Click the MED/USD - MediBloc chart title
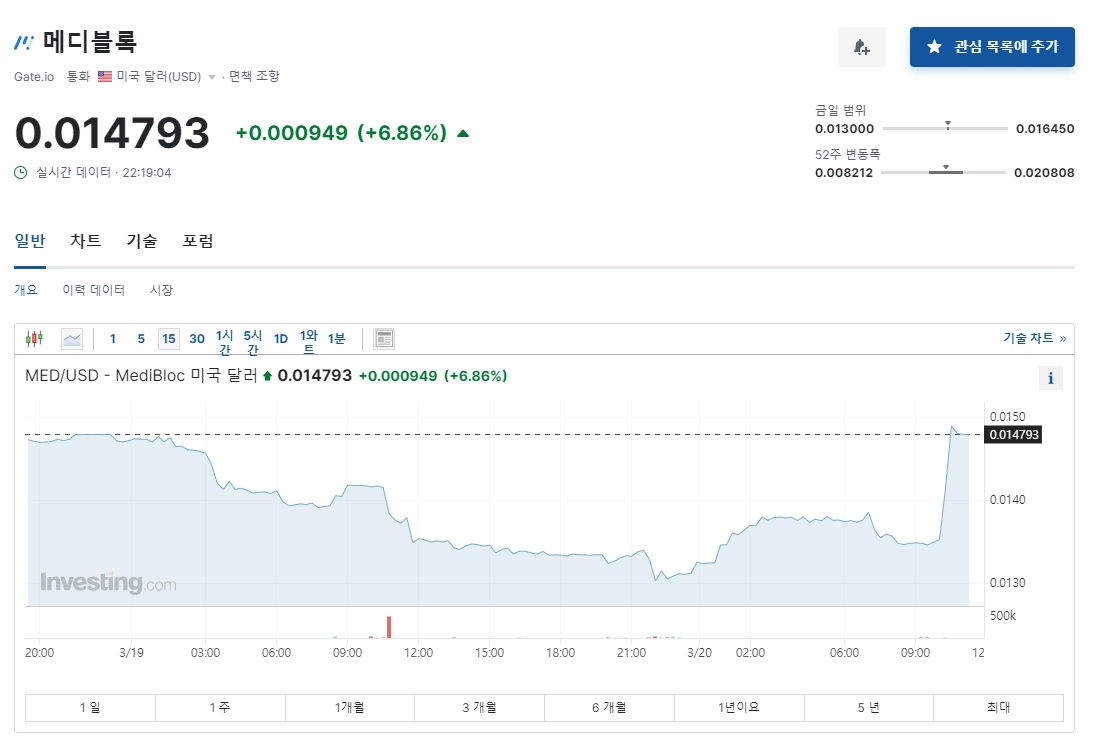This screenshot has width=1101, height=752. click(x=141, y=376)
